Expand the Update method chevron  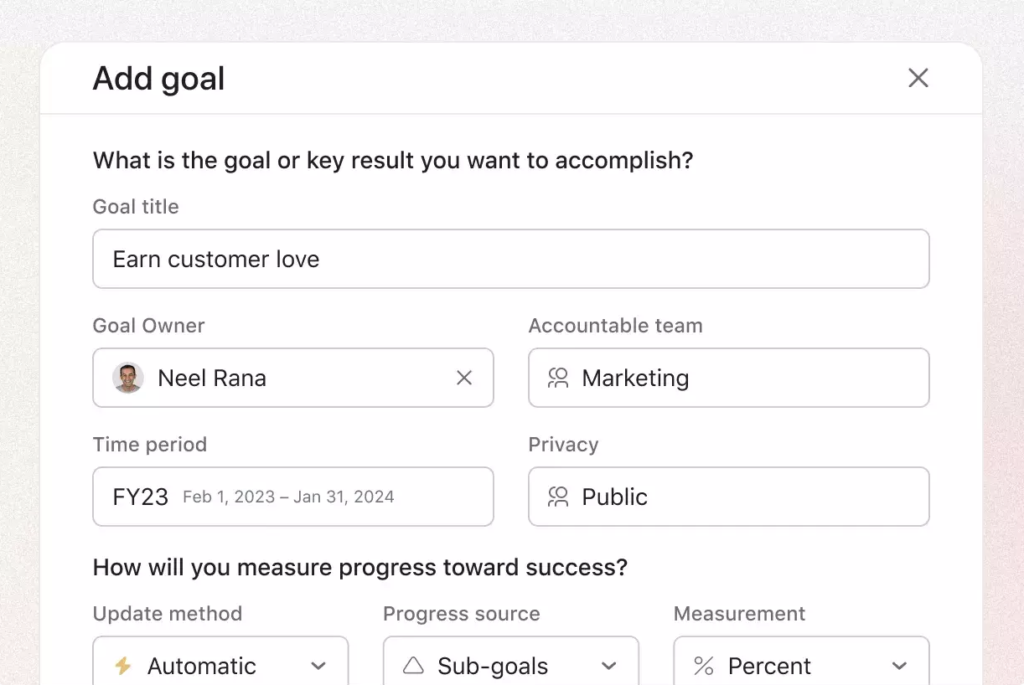click(318, 666)
